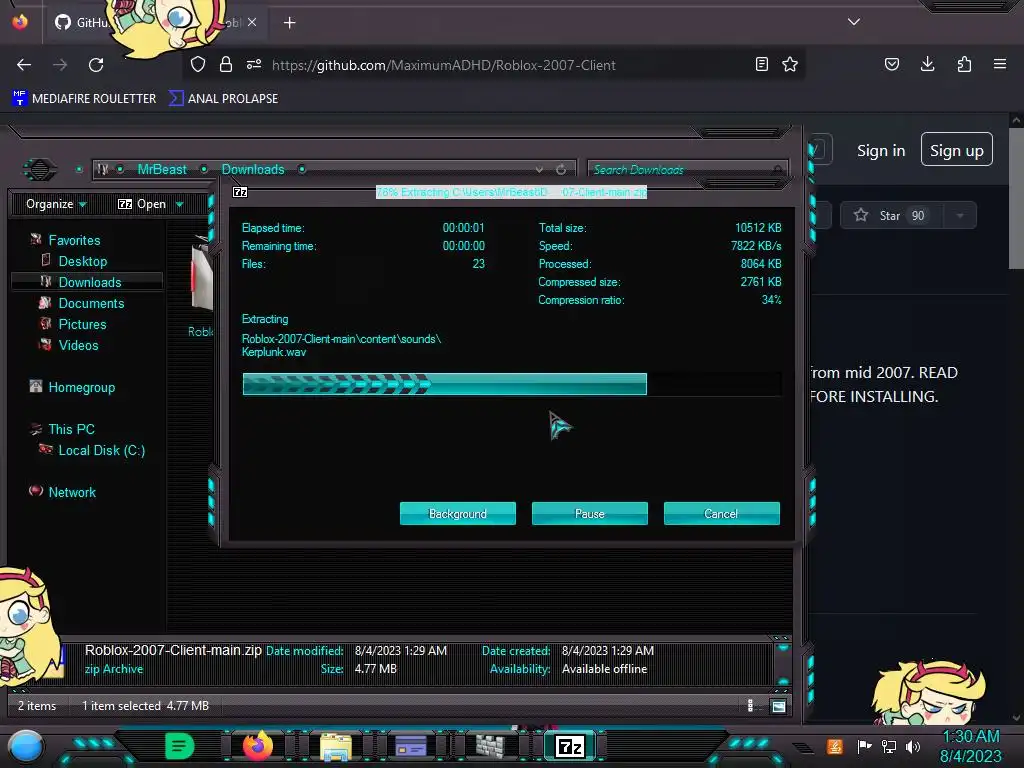Click Open with 7-Zip in Explorer toolbar
Viewport: 1024px width, 768px height.
coord(142,204)
